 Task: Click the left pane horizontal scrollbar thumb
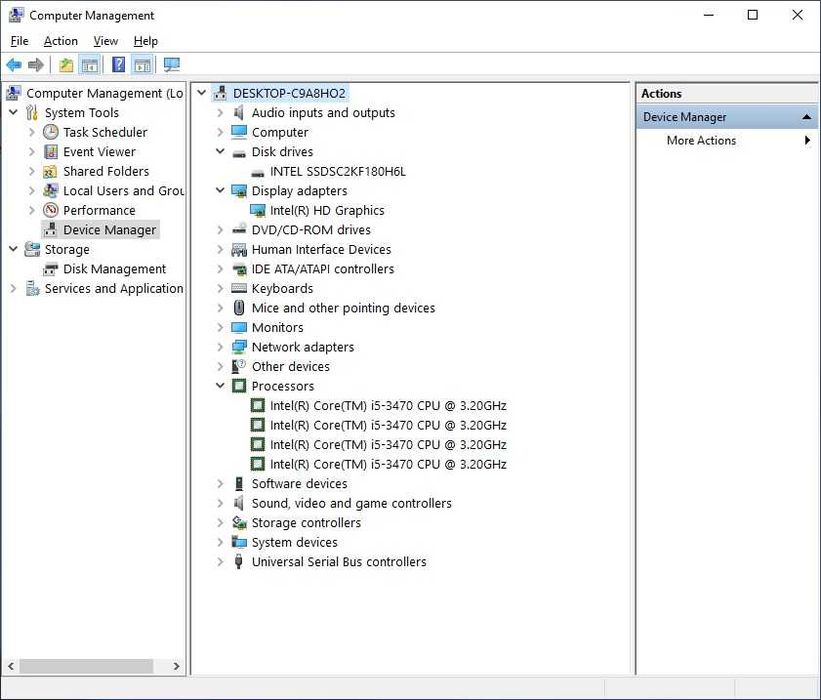coord(86,666)
